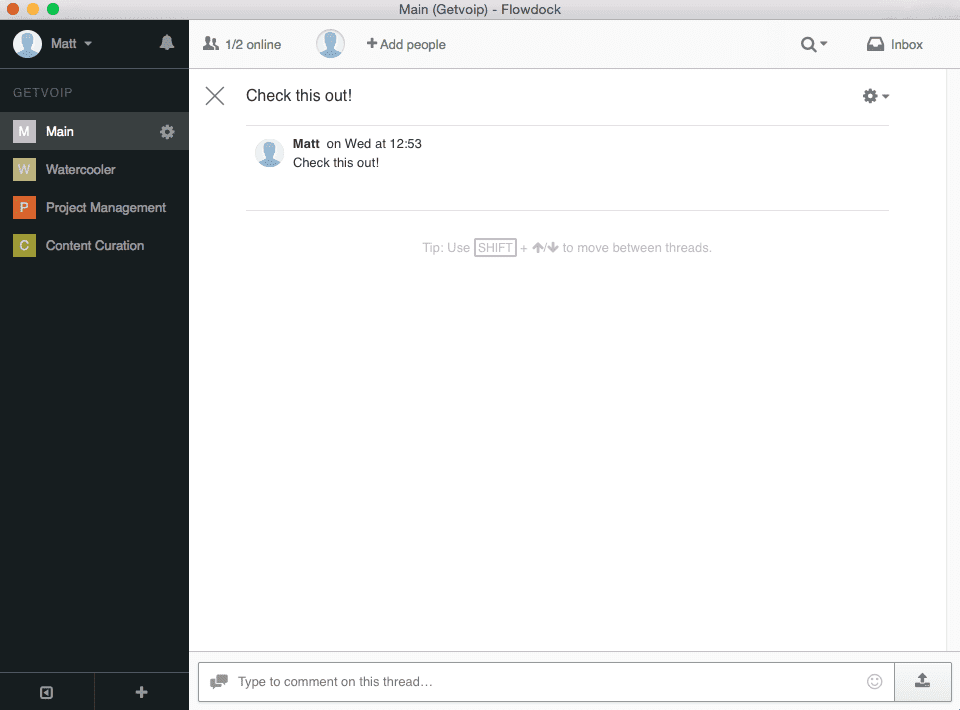Viewport: 960px width, 710px height.
Task: Click the magnifying glass search icon
Action: 808,44
